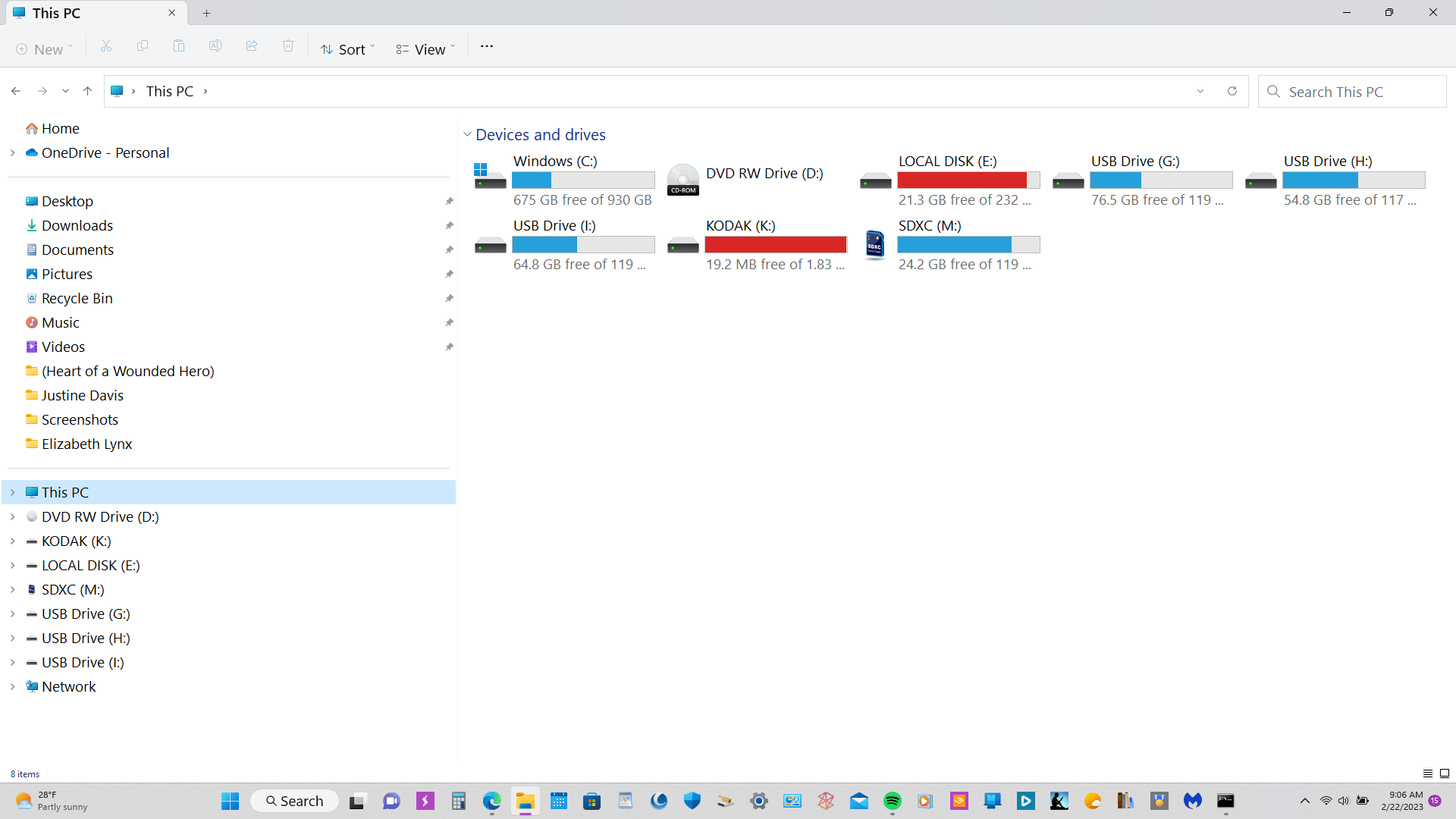Open a new tab with plus button
This screenshot has width=1456, height=819.
(206, 13)
